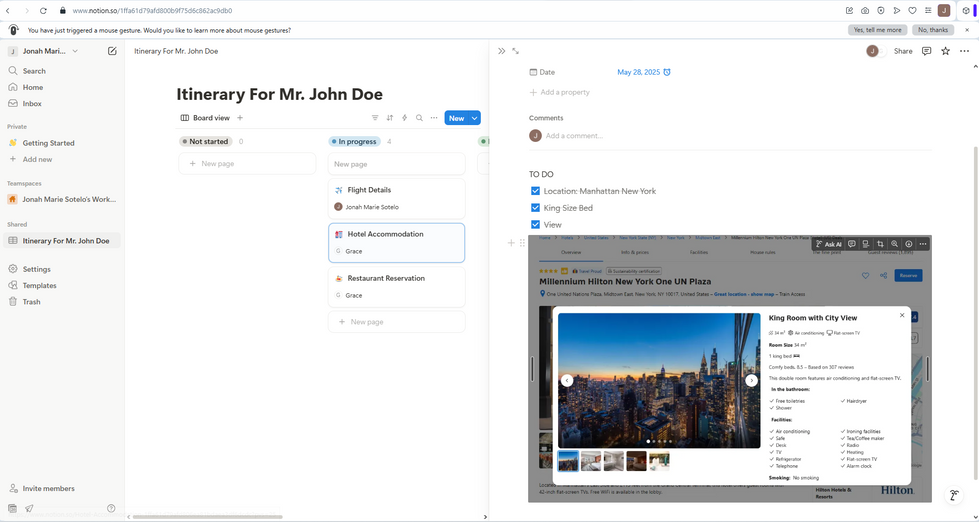Open the Opera snapshot camera icon
Screen dimensions: 979x522
click(865, 11)
